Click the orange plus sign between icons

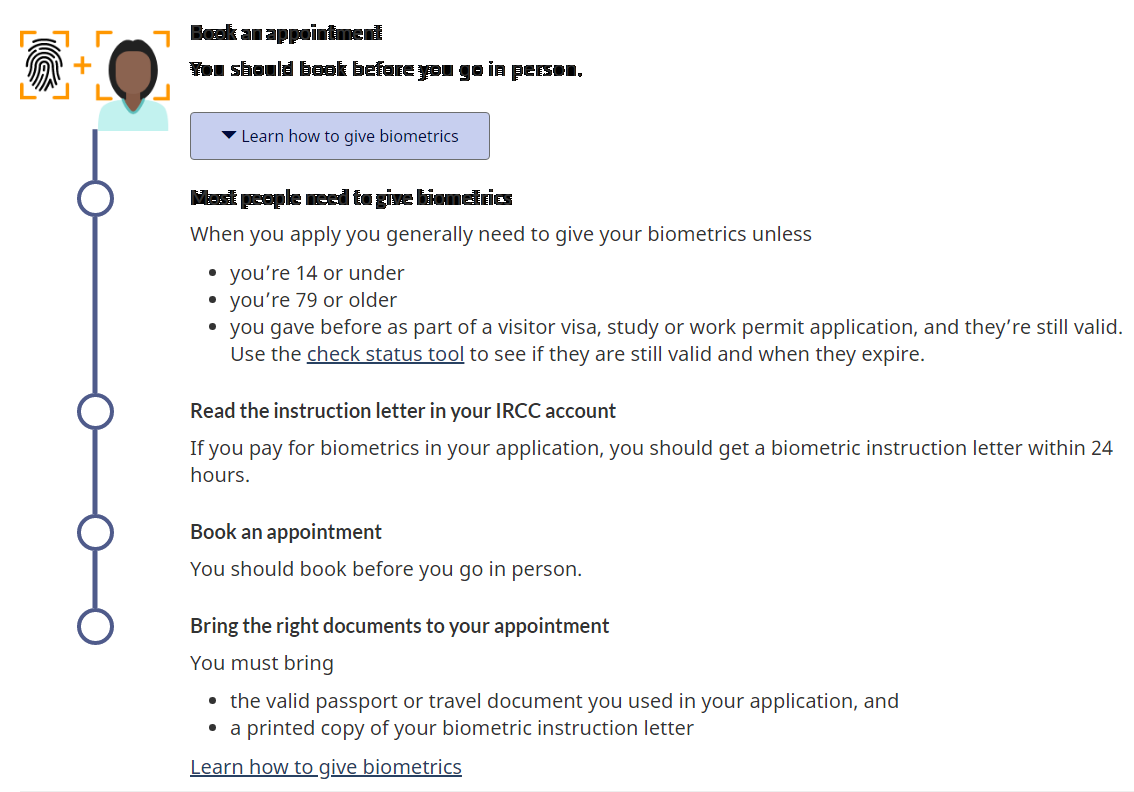tap(82, 66)
